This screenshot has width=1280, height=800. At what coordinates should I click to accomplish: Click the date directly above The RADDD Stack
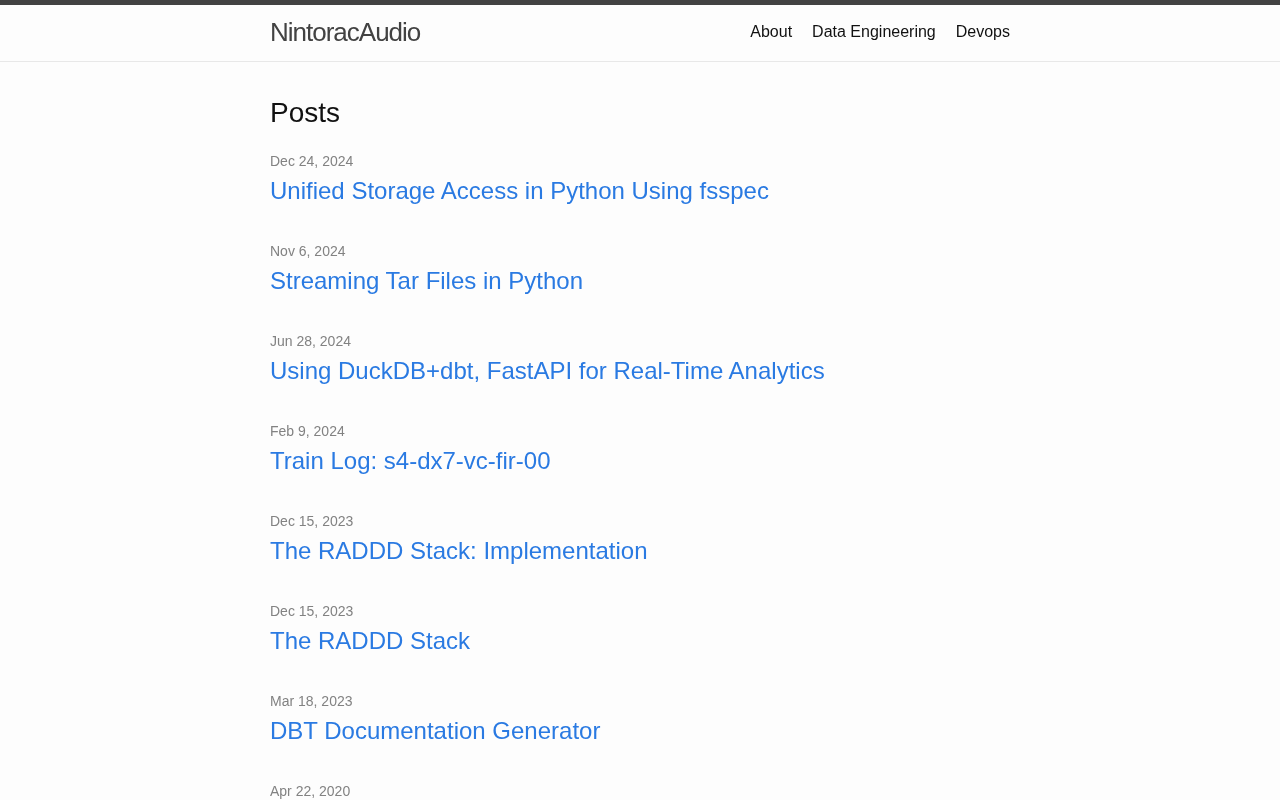pos(311,611)
